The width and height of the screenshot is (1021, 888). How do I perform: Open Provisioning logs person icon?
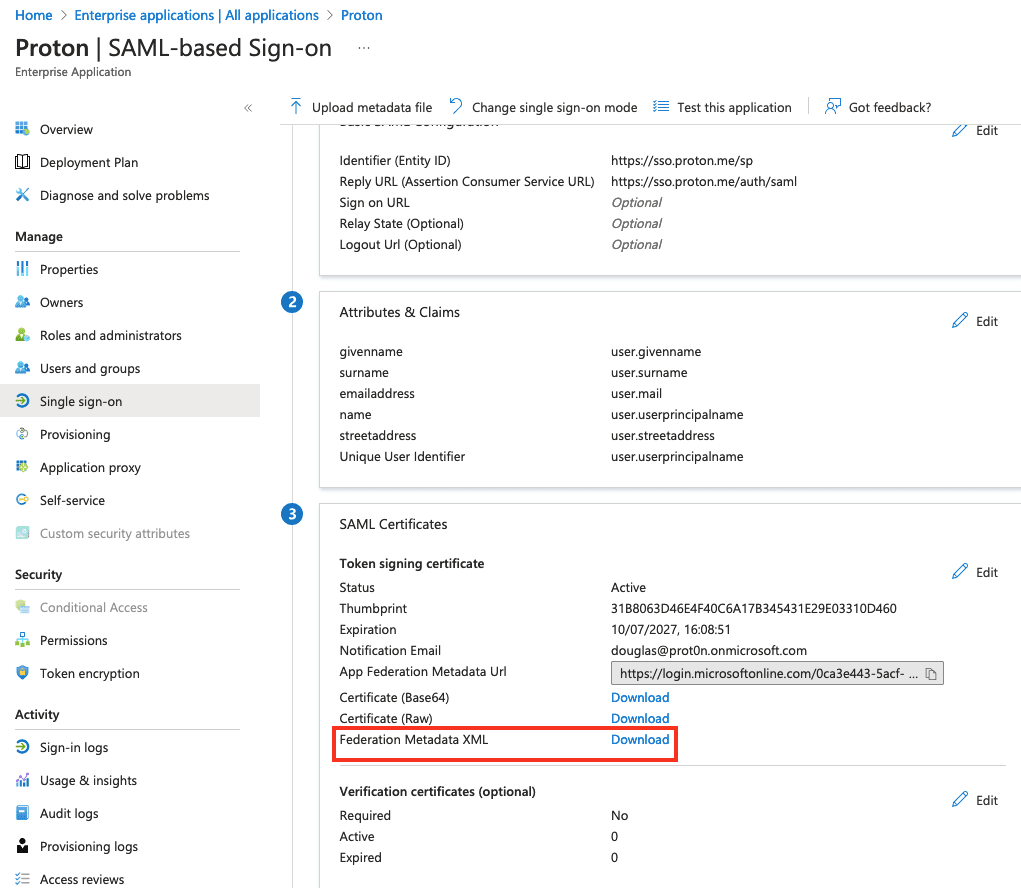(x=22, y=846)
